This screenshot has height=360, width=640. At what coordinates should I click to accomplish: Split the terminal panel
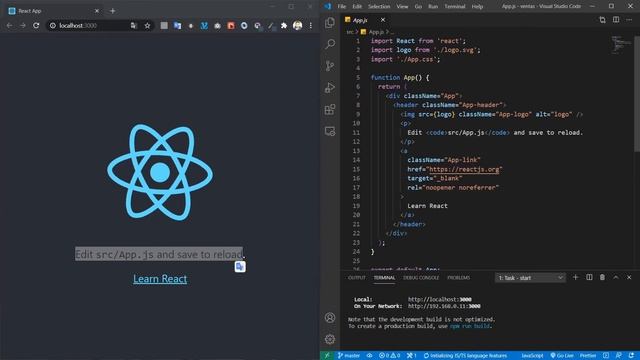[589, 278]
